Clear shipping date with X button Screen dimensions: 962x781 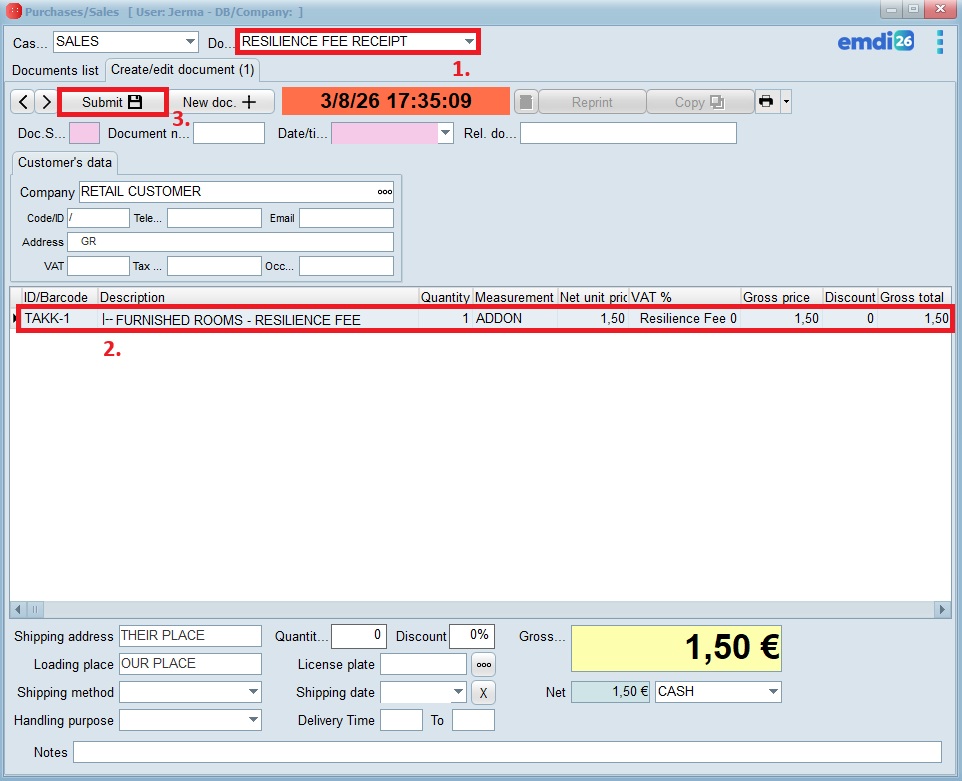483,693
